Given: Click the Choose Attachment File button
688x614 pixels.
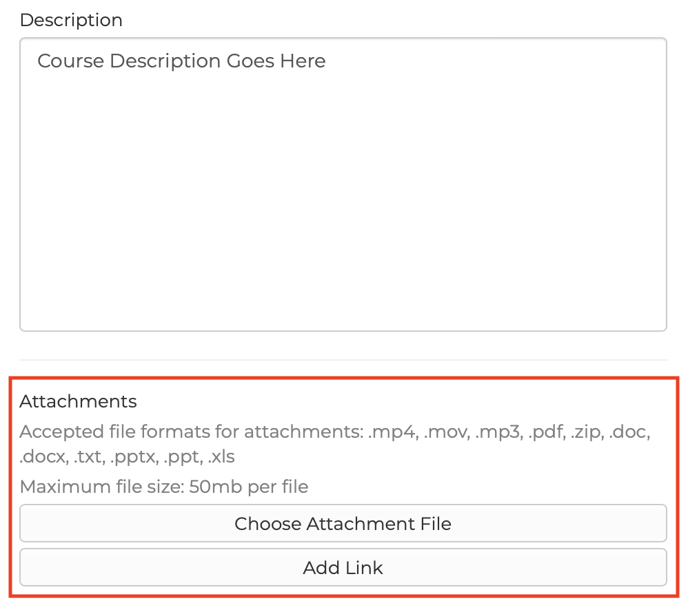Looking at the screenshot, I should tap(343, 523).
